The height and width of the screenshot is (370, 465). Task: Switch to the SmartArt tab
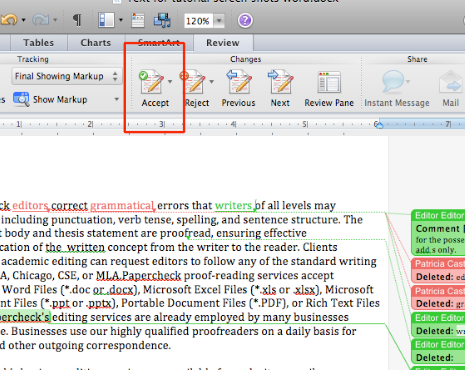(x=159, y=43)
